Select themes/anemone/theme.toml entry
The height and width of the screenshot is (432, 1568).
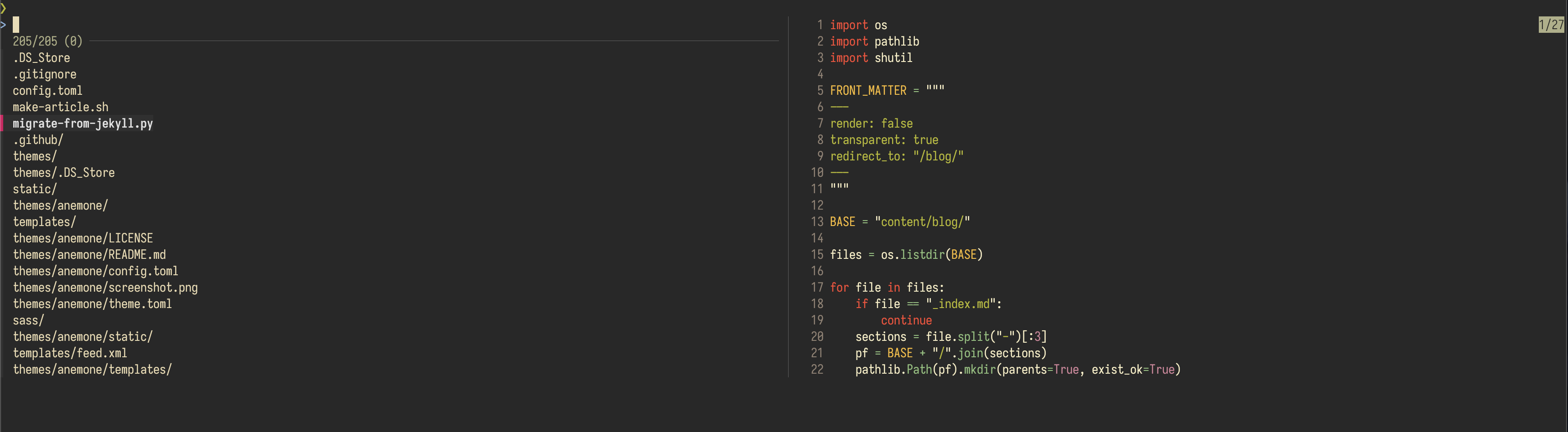(x=93, y=303)
